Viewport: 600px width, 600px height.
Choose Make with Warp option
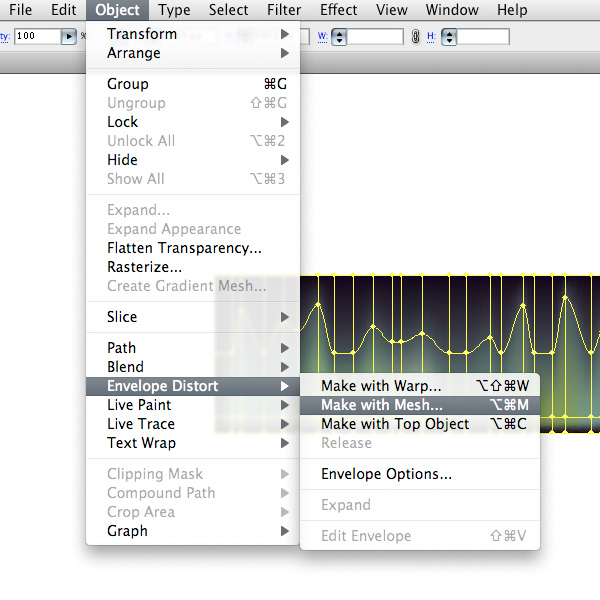[x=420, y=386]
